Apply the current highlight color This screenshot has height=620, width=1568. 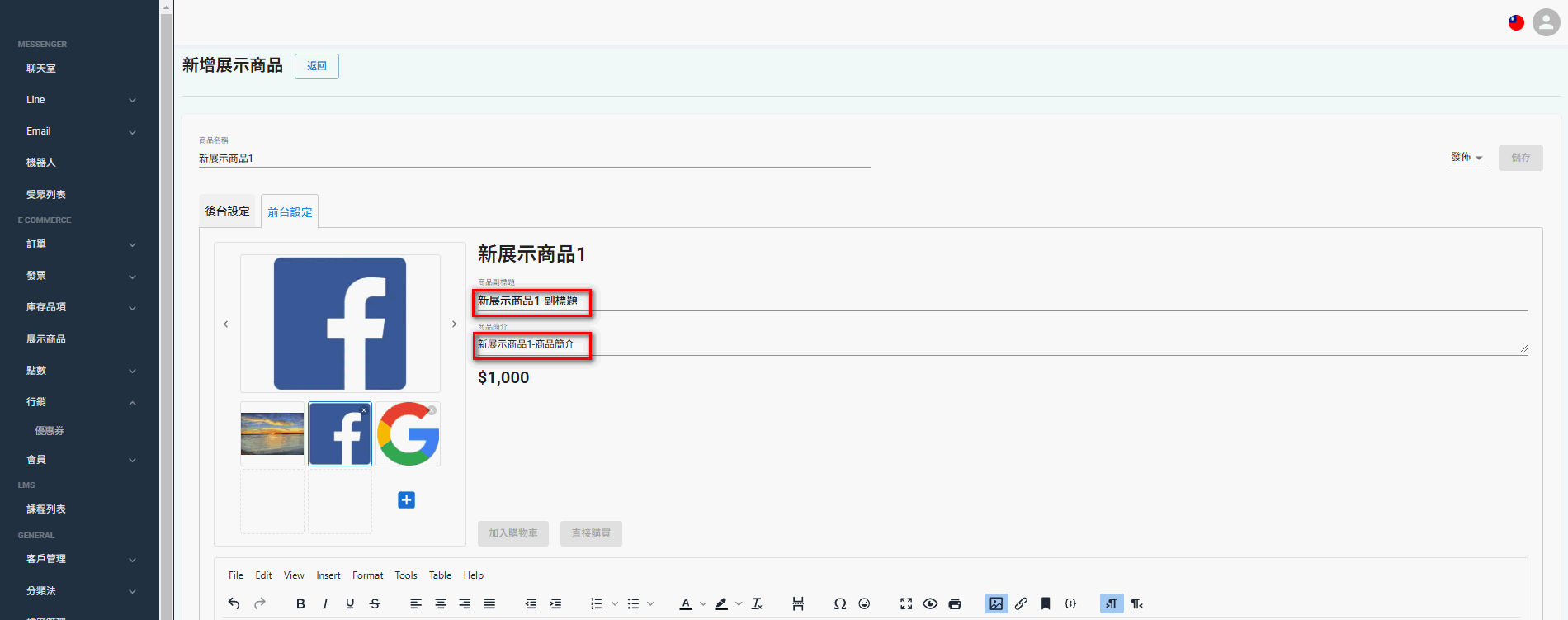pyautogui.click(x=721, y=603)
